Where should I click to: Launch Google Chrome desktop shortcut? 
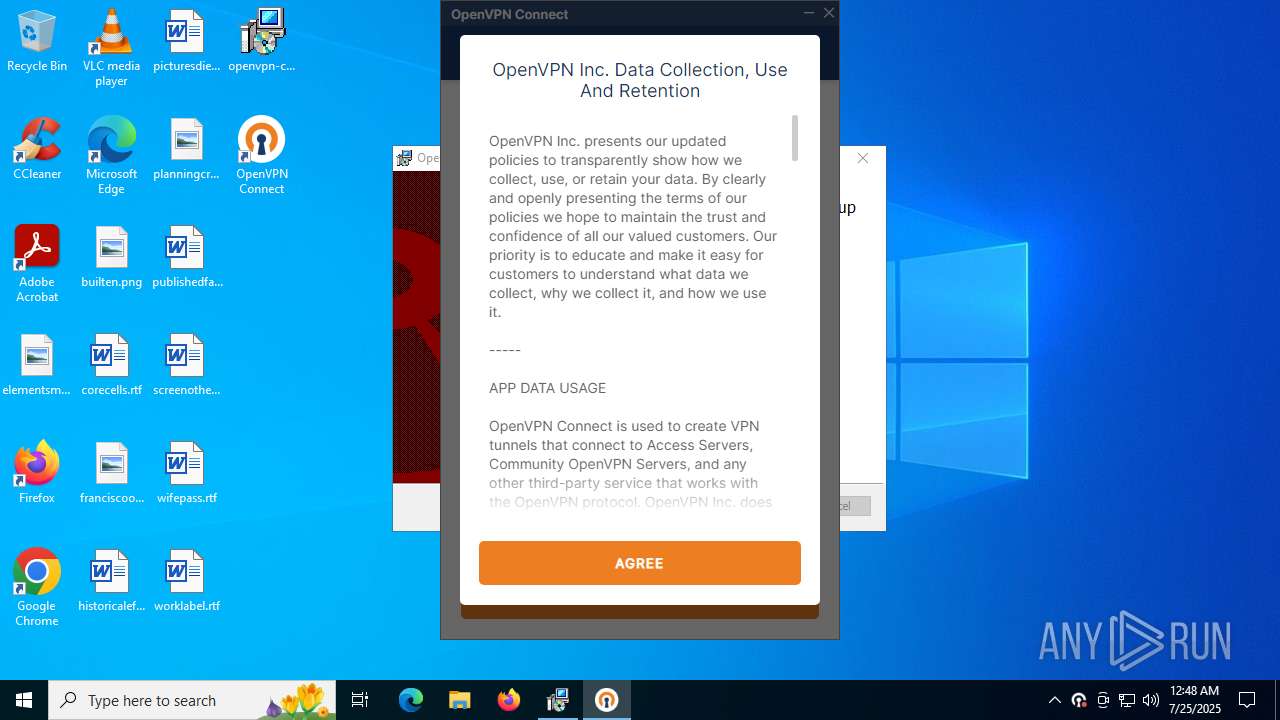click(37, 587)
